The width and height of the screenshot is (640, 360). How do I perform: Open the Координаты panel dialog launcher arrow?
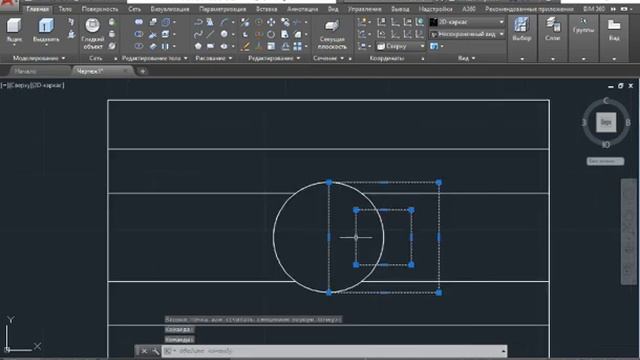pyautogui.click(x=422, y=59)
